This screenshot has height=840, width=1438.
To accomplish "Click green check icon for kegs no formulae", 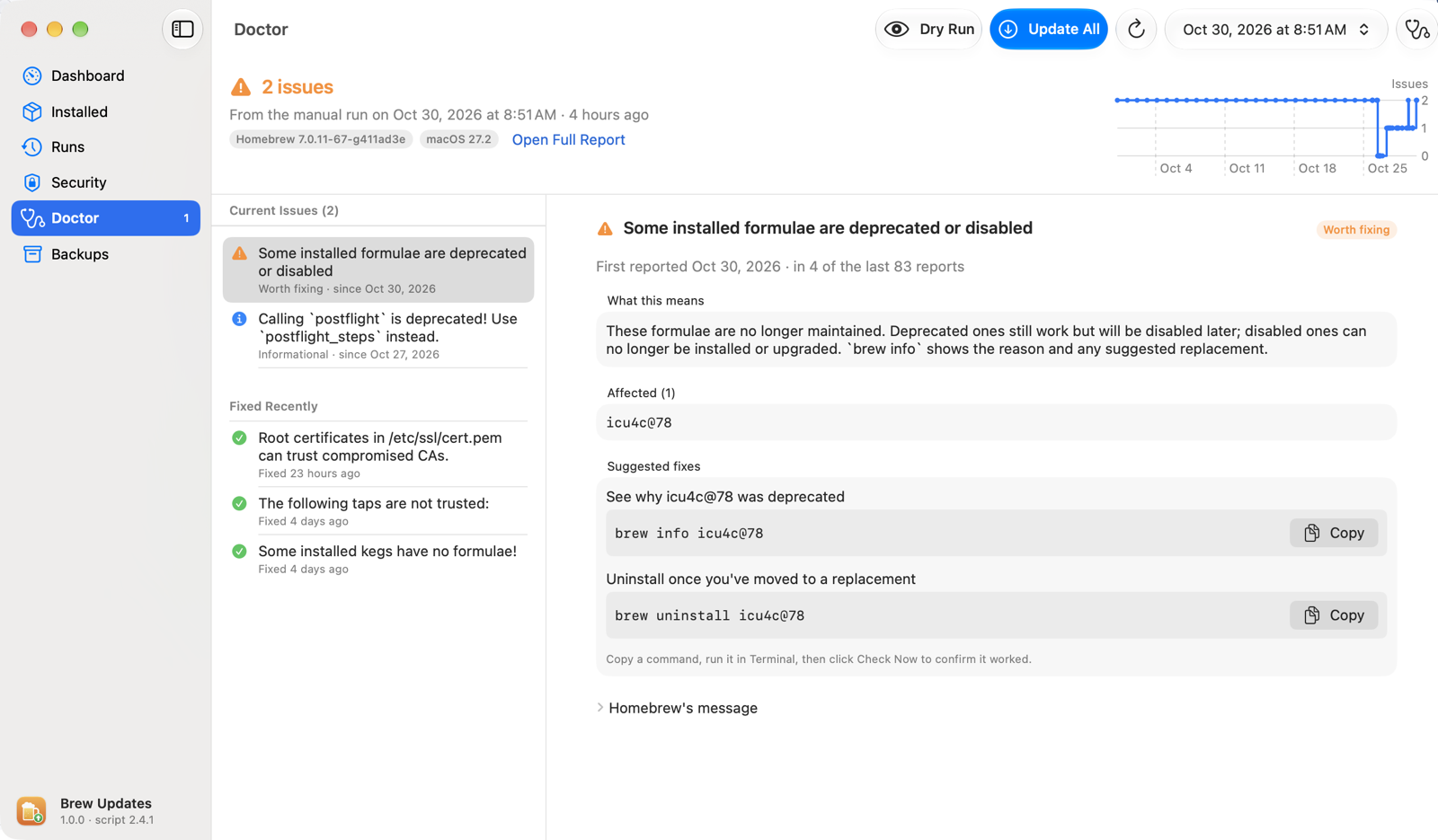I will [x=239, y=551].
